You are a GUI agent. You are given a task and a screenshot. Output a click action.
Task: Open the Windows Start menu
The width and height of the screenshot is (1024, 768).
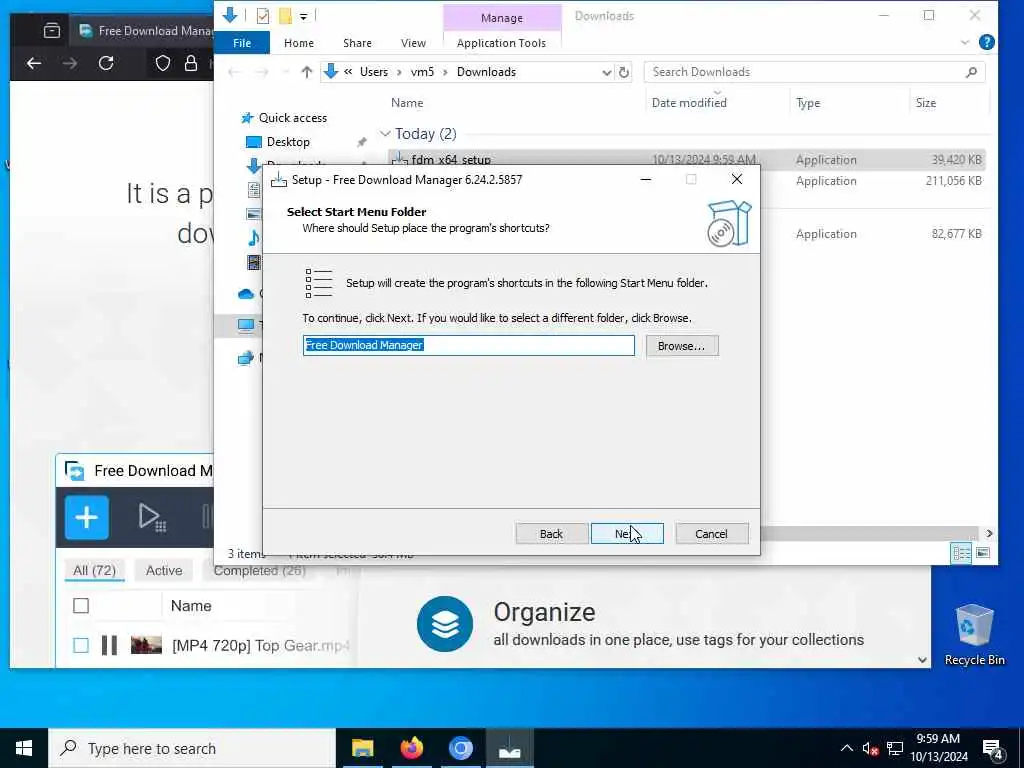pos(24,748)
